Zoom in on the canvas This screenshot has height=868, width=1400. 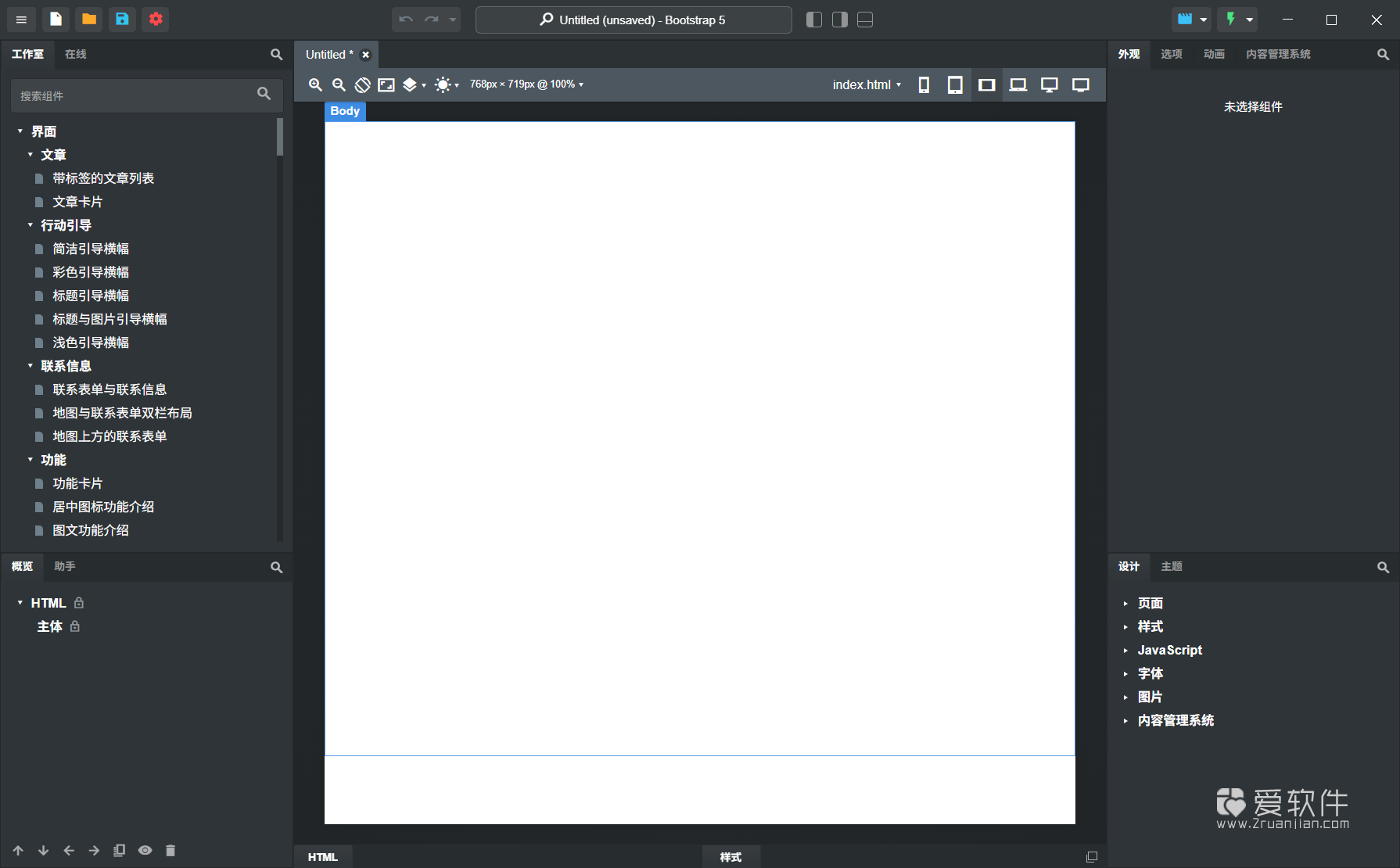coord(315,84)
